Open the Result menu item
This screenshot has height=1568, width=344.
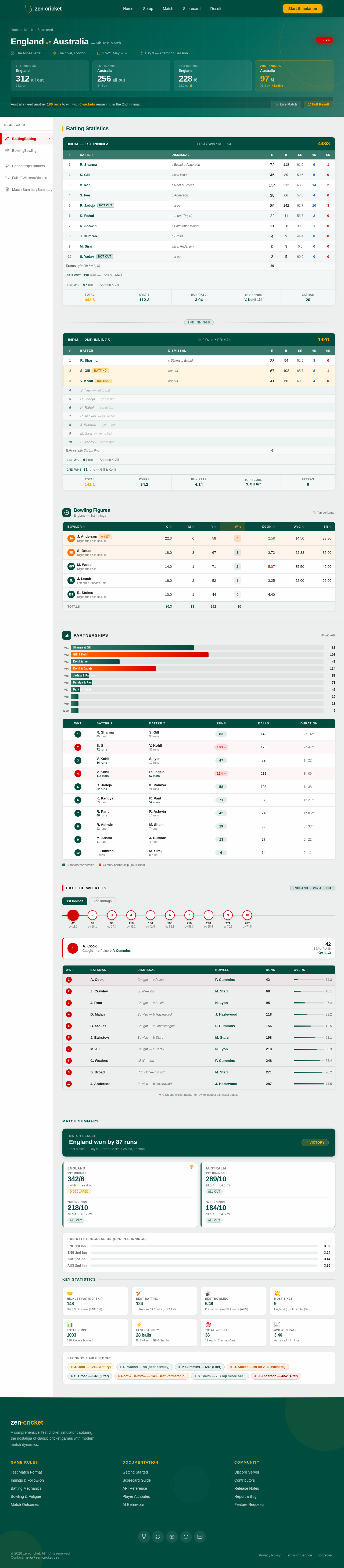(x=216, y=9)
